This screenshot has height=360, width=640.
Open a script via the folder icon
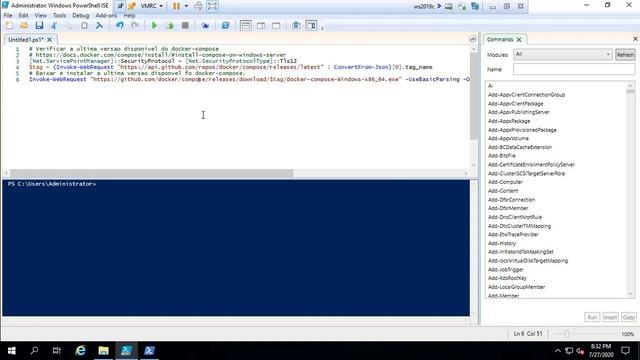pos(24,26)
